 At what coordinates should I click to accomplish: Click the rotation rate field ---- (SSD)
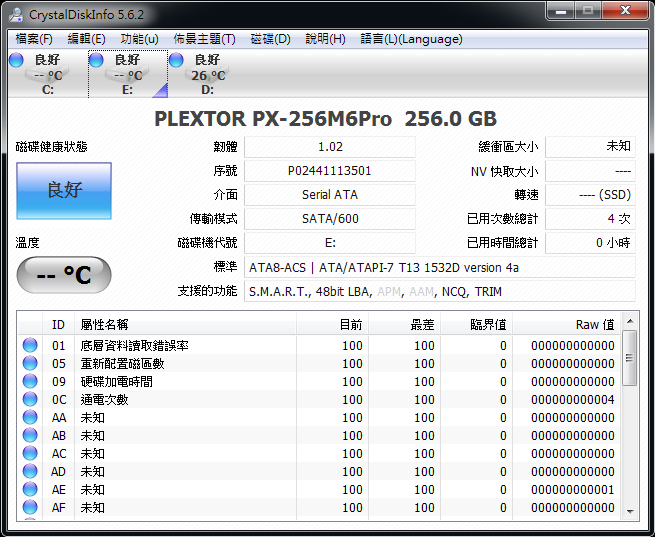[591, 195]
